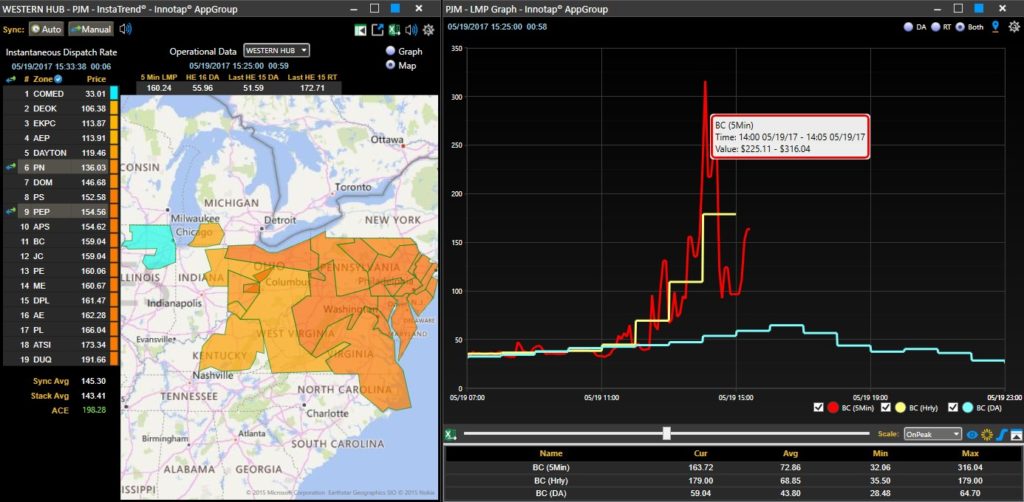Click the Last HE 15 RT value 172.71
The width and height of the screenshot is (1024, 502).
[312, 87]
